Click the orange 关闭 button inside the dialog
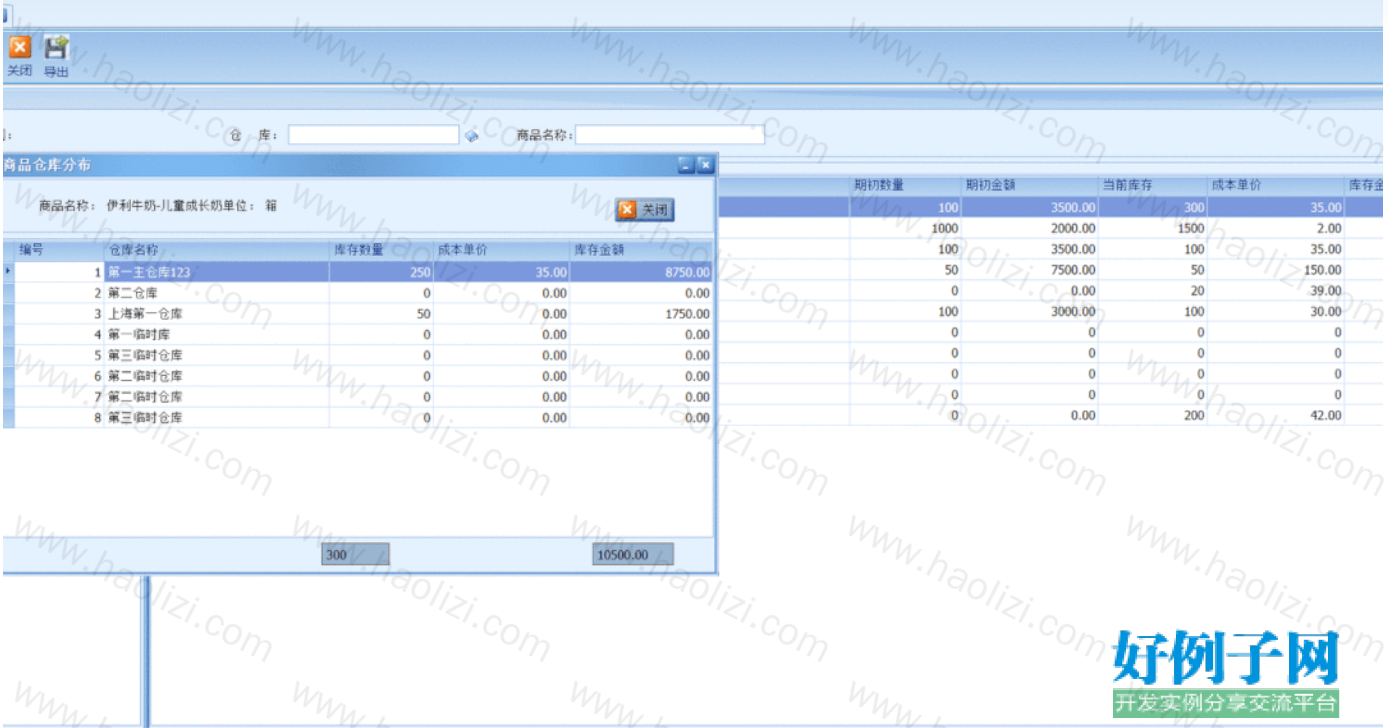1388x728 pixels. (645, 209)
